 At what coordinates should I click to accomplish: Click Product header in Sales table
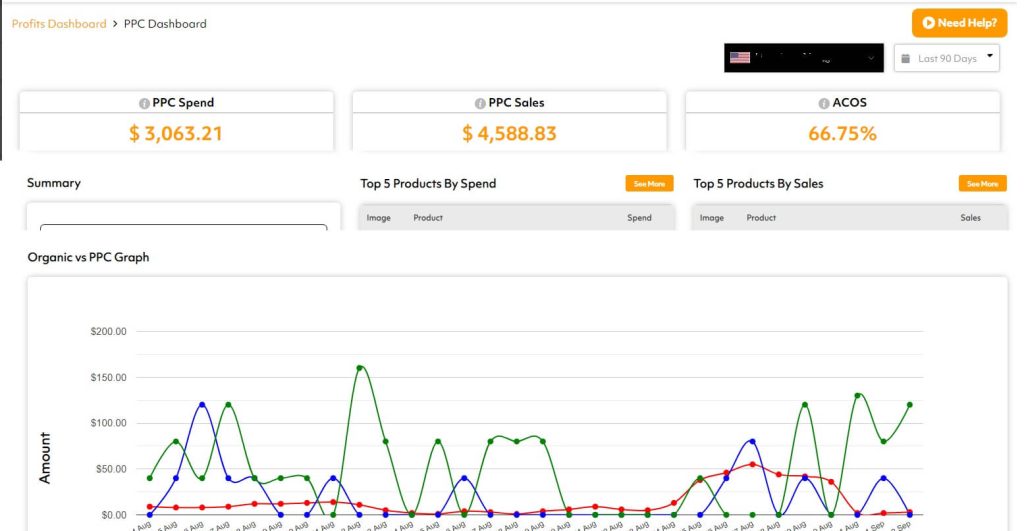pos(761,217)
